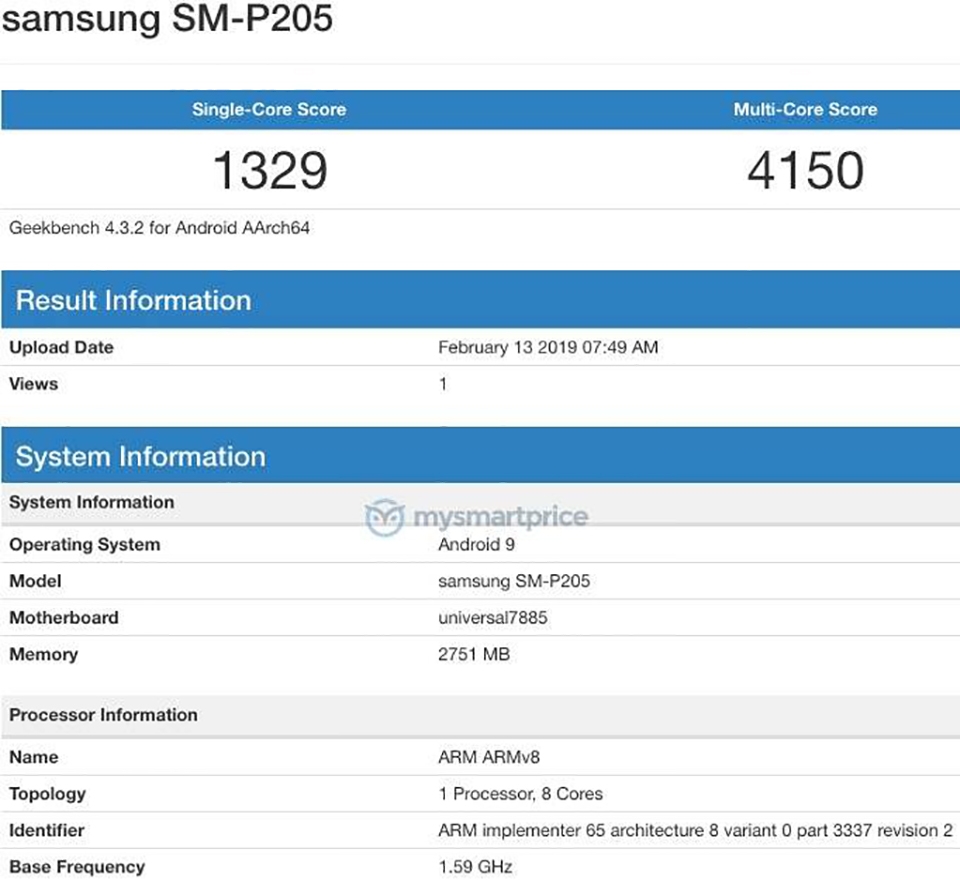Click the 'Android 9' value
The image size is (960, 880).
pyautogui.click(x=476, y=544)
